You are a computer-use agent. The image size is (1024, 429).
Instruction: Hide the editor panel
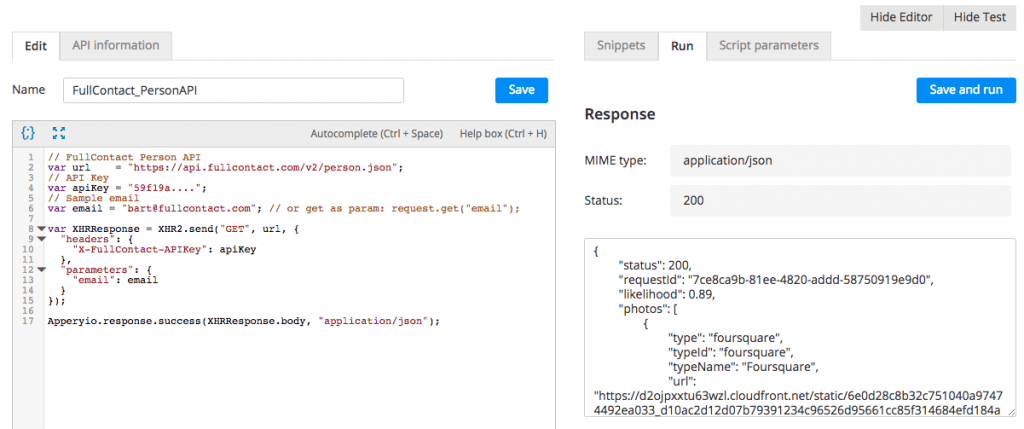click(x=901, y=17)
